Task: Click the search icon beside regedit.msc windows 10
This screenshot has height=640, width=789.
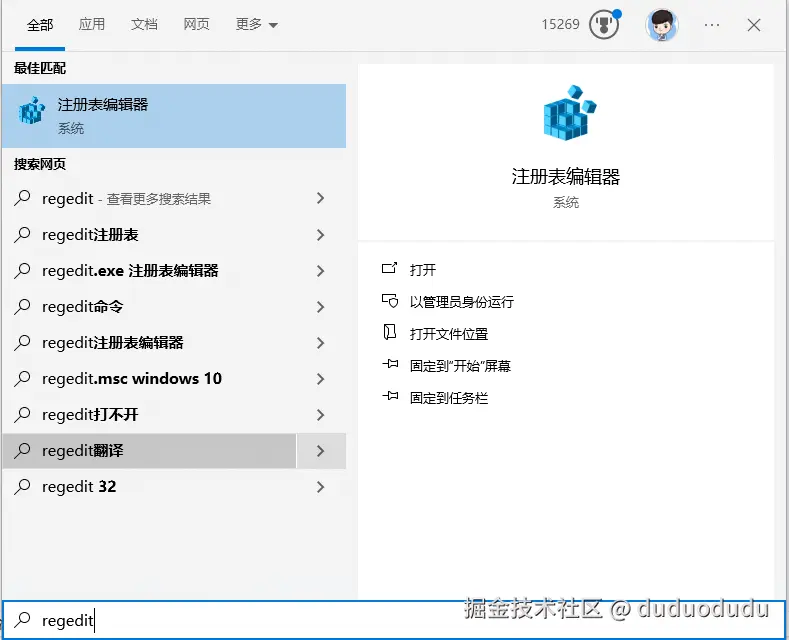Action: click(x=22, y=378)
